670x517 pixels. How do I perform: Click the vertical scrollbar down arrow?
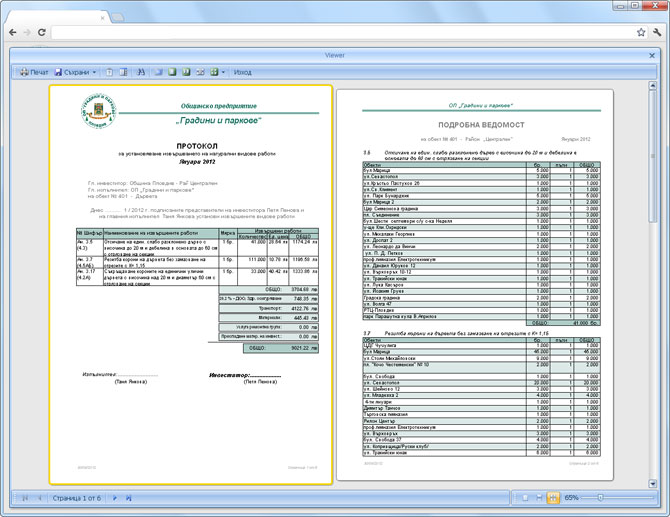(x=652, y=484)
